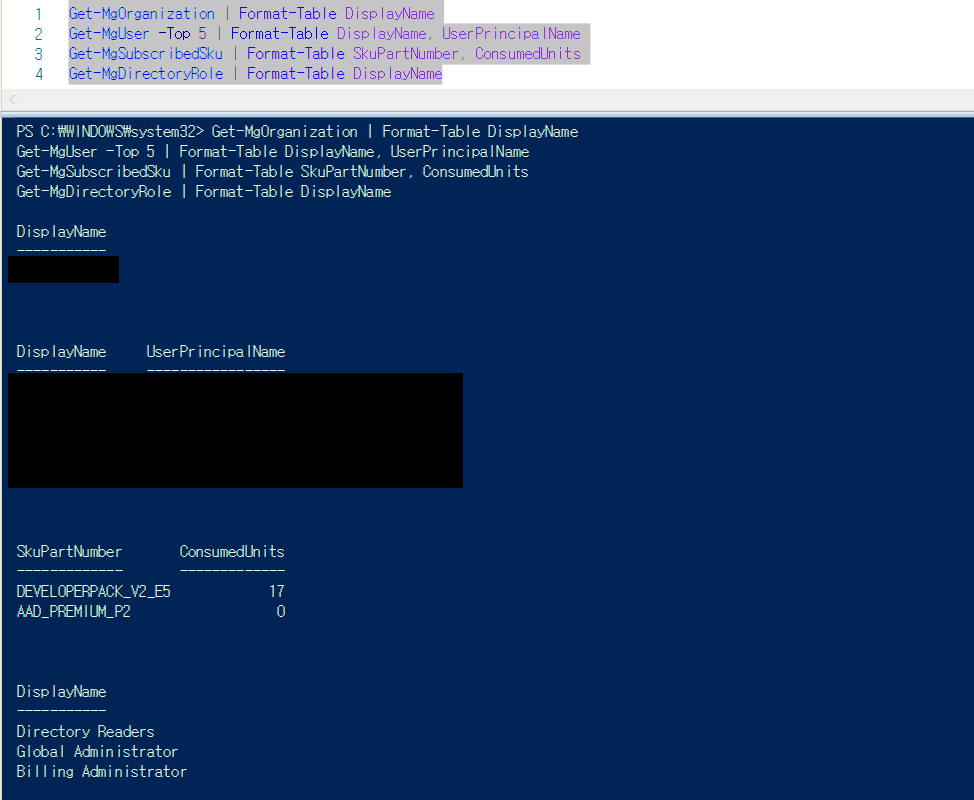Click the script pane's left scroll arrow

[12, 99]
